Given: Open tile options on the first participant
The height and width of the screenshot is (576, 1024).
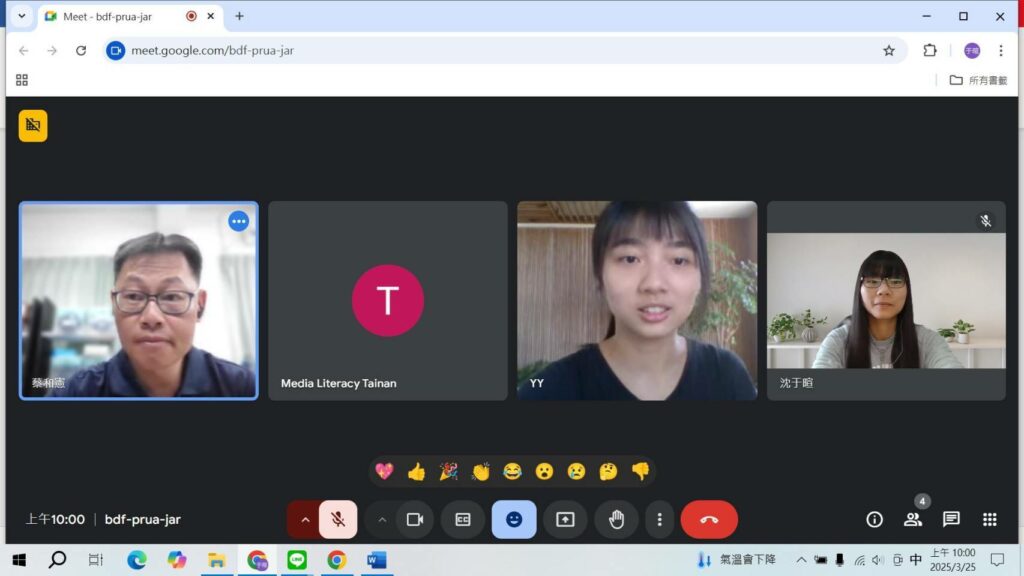Looking at the screenshot, I should [238, 221].
